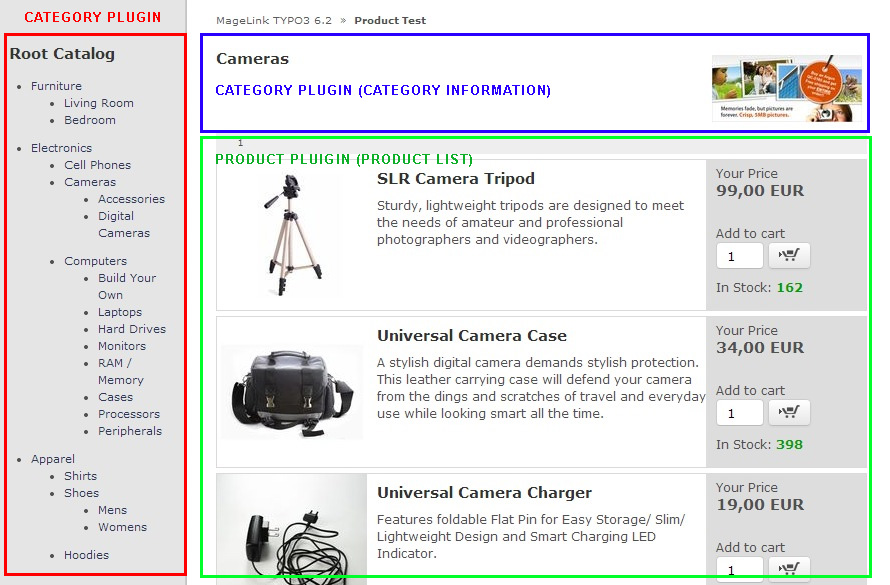The width and height of the screenshot is (890, 585).
Task: Open the SLR Camera Tripod title link
Action: pos(455,179)
